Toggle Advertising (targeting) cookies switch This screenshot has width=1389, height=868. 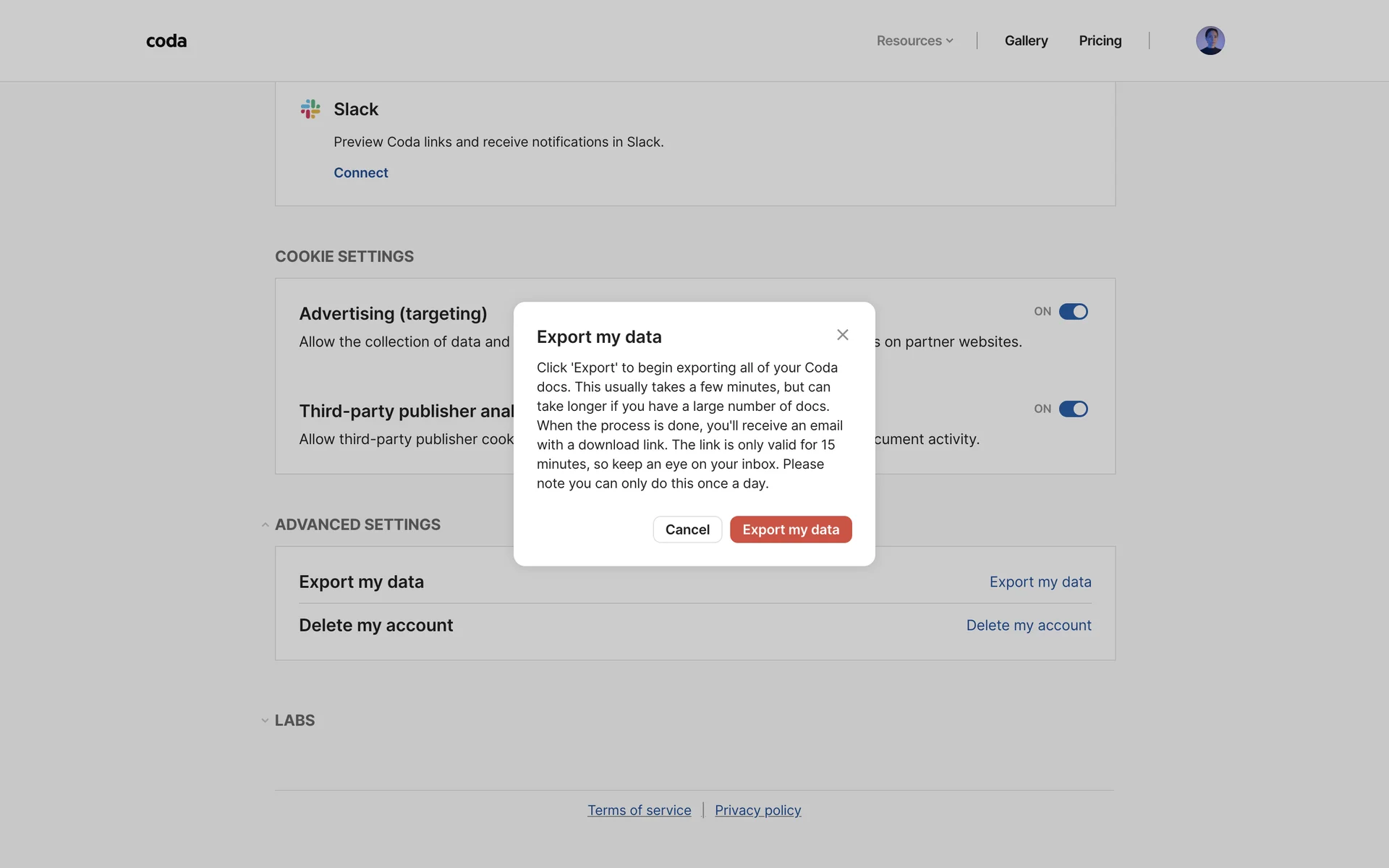click(1073, 312)
